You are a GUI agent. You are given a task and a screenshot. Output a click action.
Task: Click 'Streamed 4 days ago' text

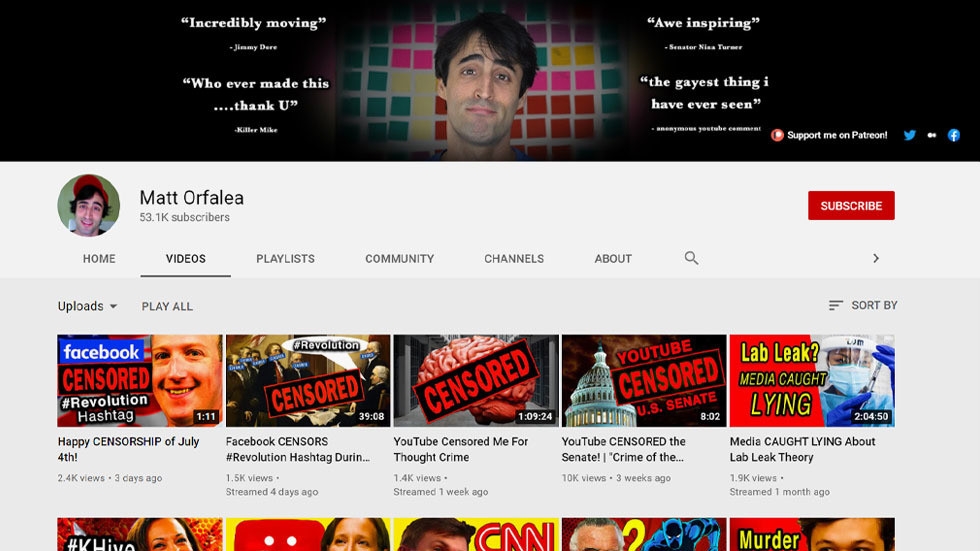(272, 492)
